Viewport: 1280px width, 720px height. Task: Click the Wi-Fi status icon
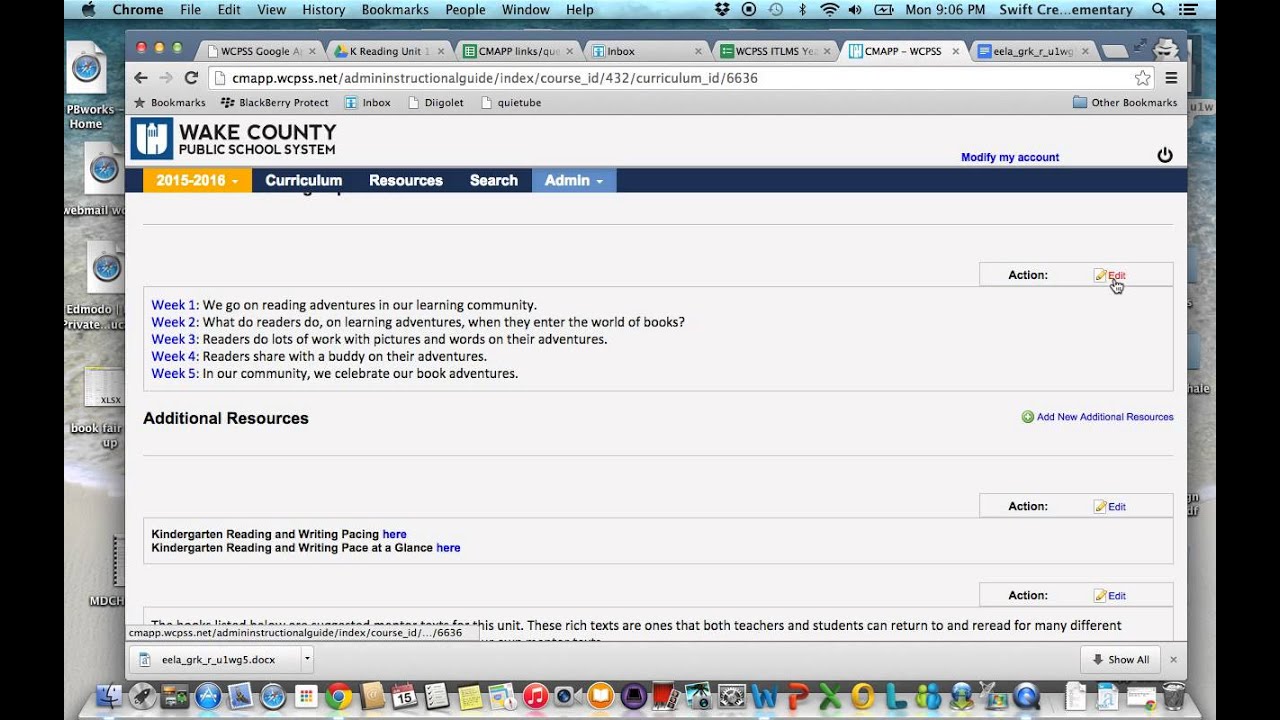tap(829, 10)
